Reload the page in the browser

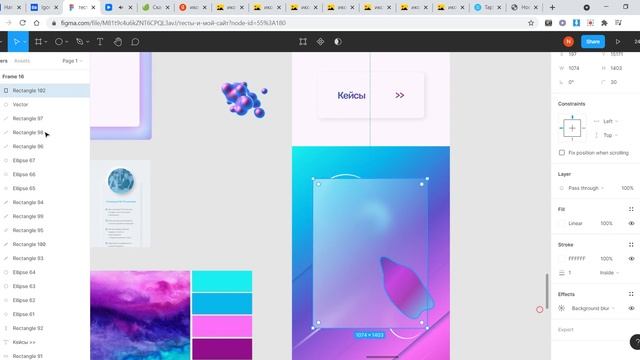tap(22, 23)
